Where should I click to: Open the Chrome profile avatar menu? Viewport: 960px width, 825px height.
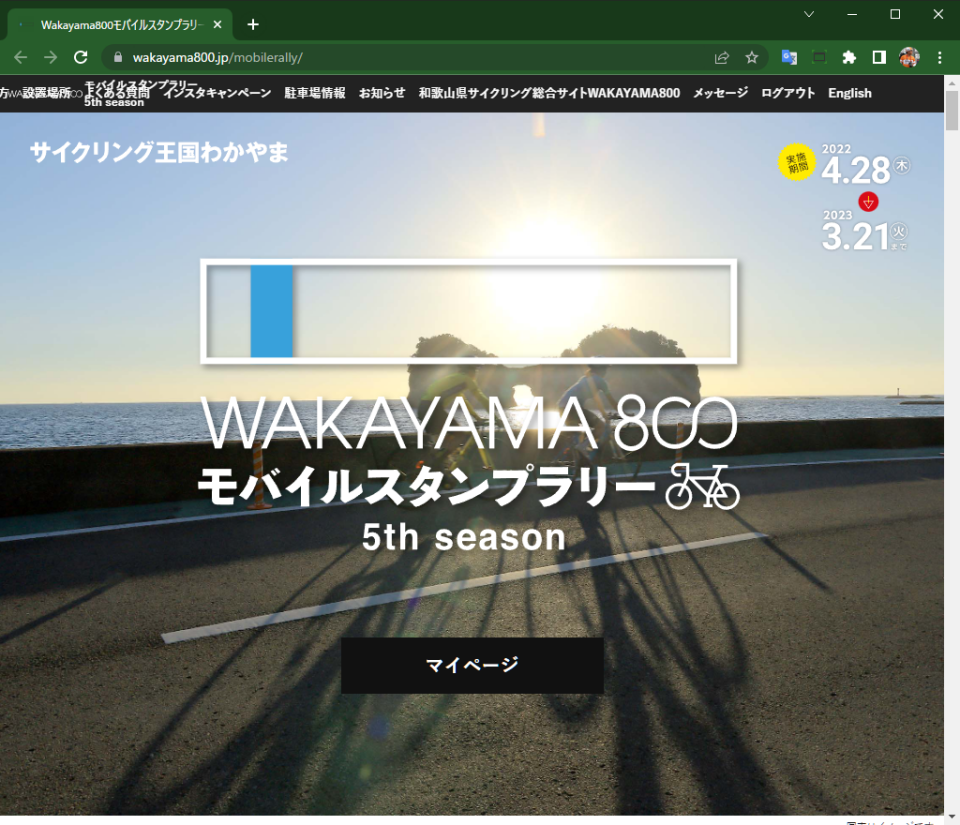tap(909, 58)
